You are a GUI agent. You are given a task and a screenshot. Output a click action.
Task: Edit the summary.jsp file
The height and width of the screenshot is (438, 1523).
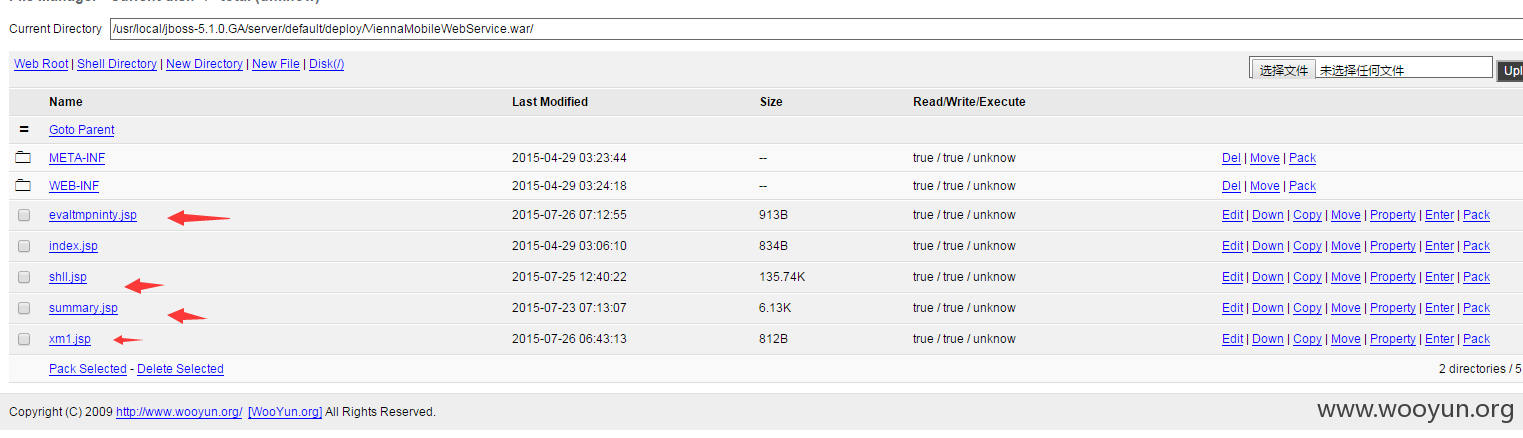[1232, 308]
